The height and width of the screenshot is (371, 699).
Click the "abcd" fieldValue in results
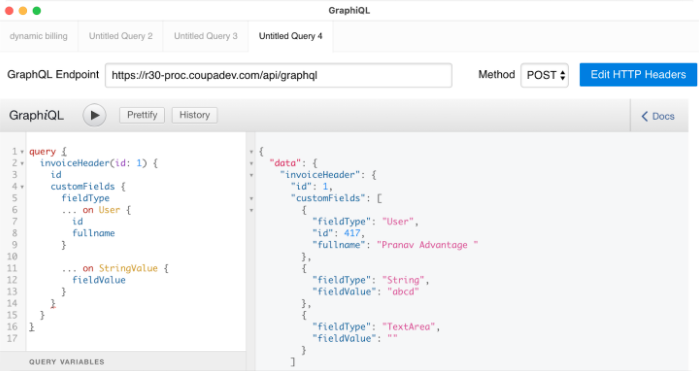pyautogui.click(x=403, y=292)
